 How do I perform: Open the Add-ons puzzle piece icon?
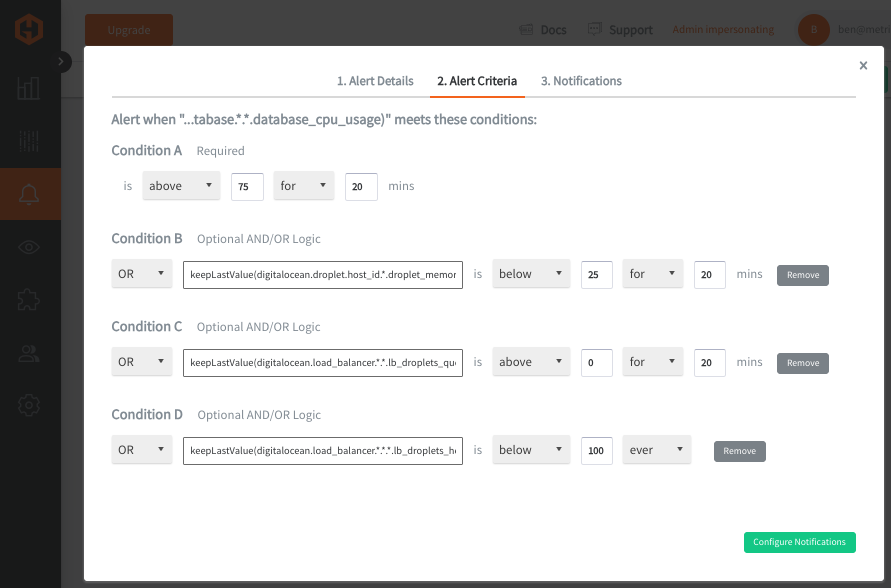pyautogui.click(x=28, y=299)
